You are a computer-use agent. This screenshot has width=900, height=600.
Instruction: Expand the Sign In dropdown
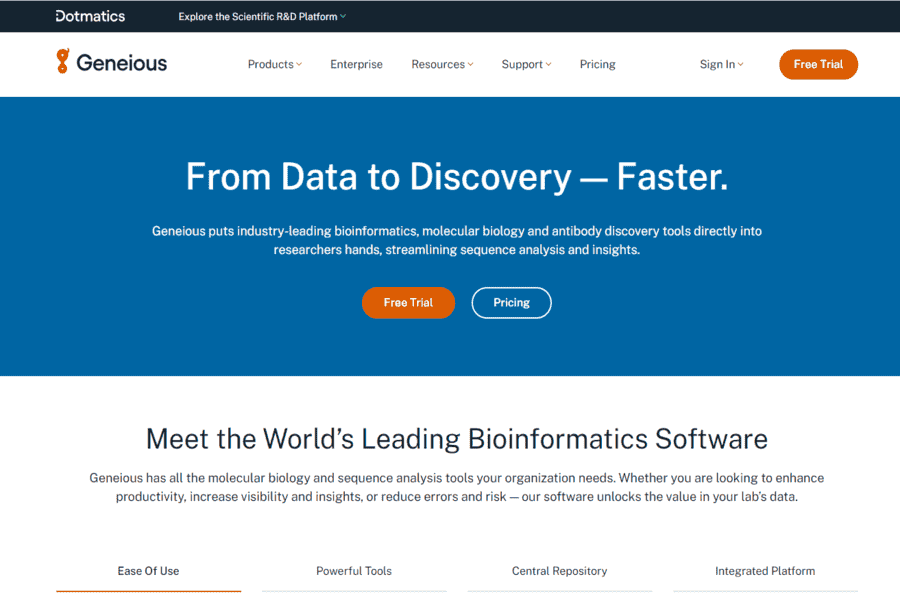point(721,64)
